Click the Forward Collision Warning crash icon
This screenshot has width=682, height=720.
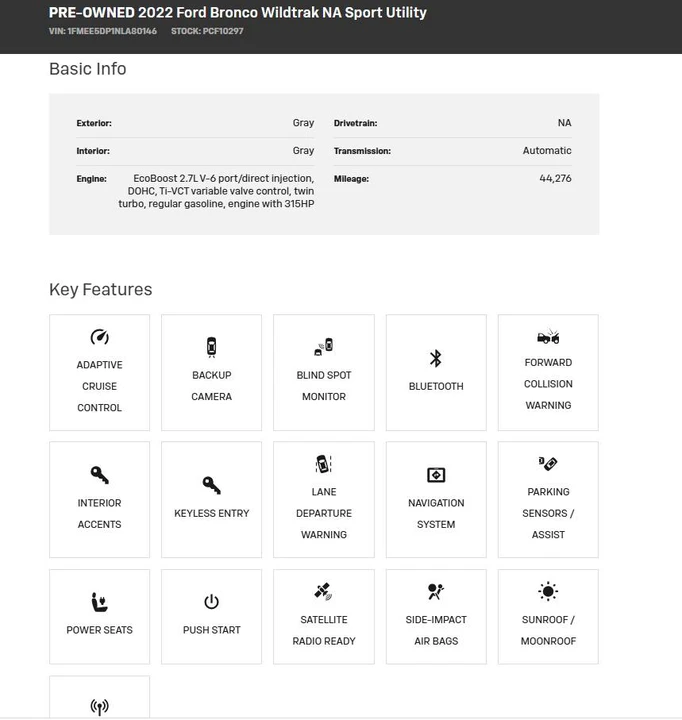[548, 337]
